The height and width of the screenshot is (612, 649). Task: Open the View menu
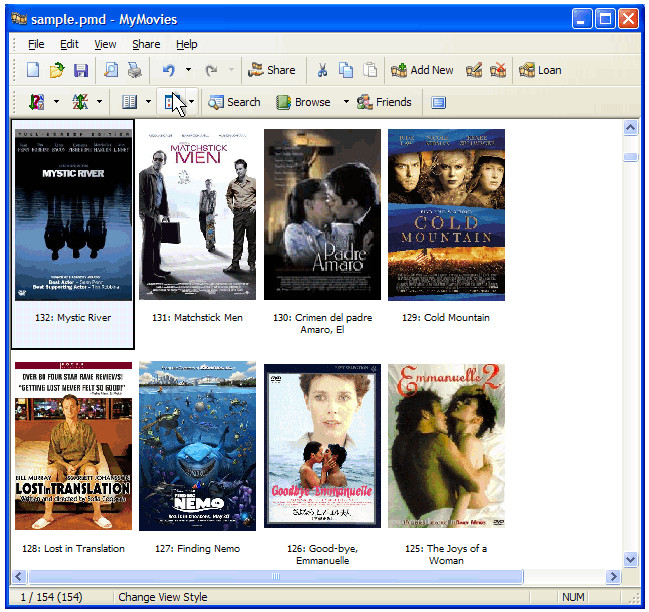(x=105, y=44)
